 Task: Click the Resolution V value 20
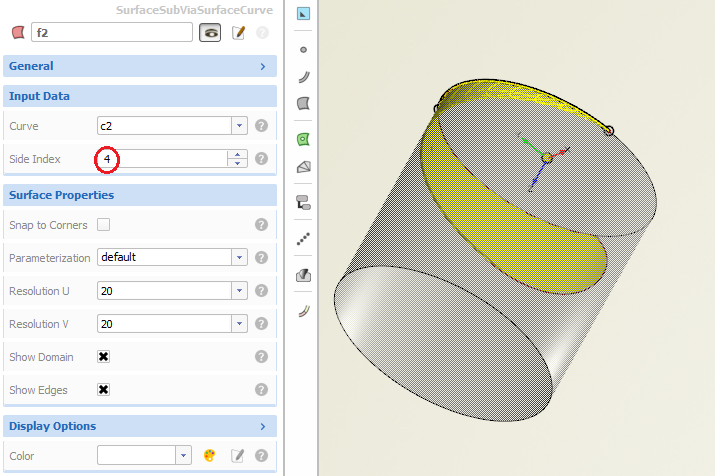pos(164,323)
